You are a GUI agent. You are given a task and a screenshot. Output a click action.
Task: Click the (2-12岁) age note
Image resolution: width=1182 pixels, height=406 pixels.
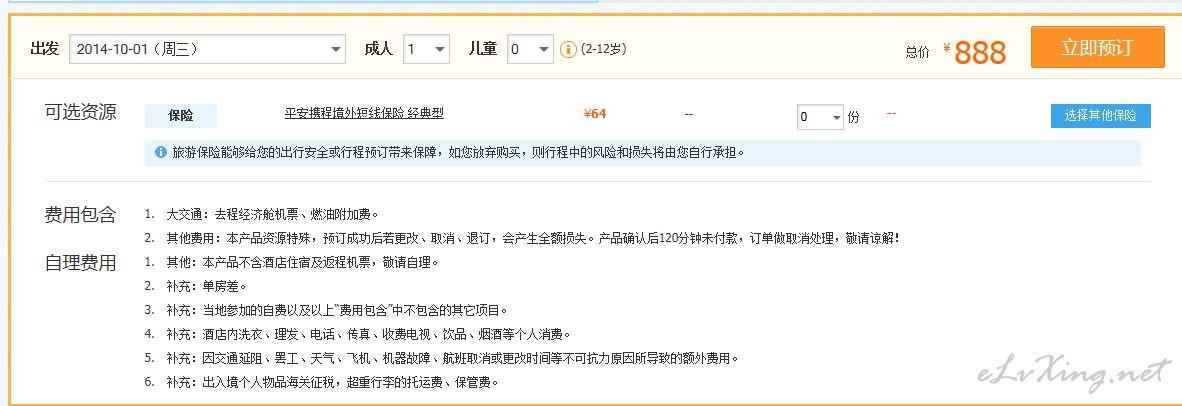(x=604, y=49)
